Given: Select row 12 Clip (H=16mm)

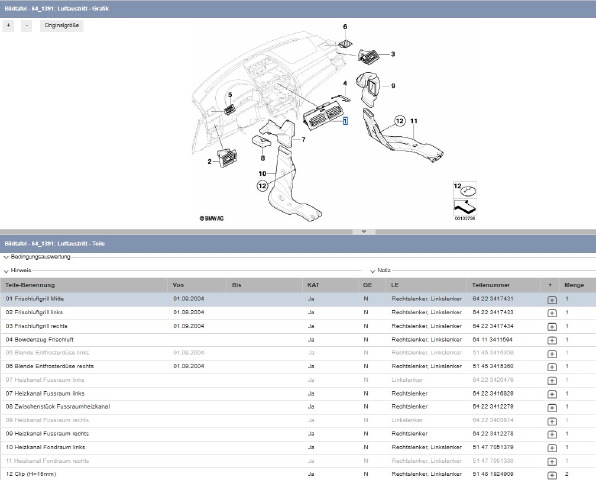Looking at the screenshot, I should tap(298, 474).
